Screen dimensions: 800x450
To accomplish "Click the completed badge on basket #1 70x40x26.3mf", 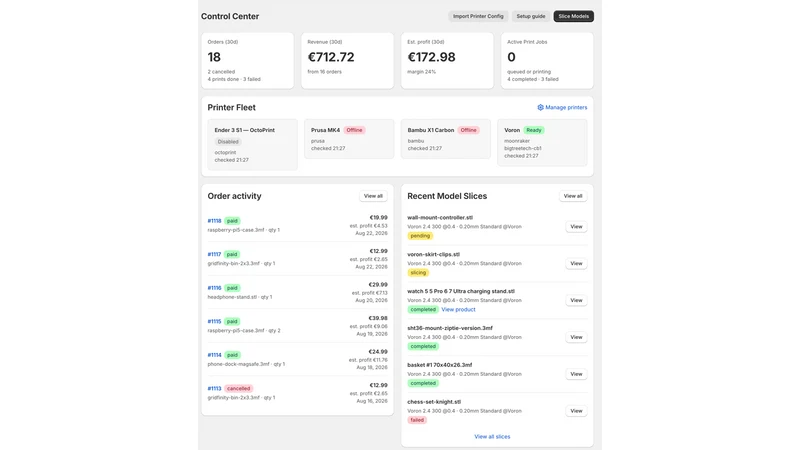I will tap(423, 383).
